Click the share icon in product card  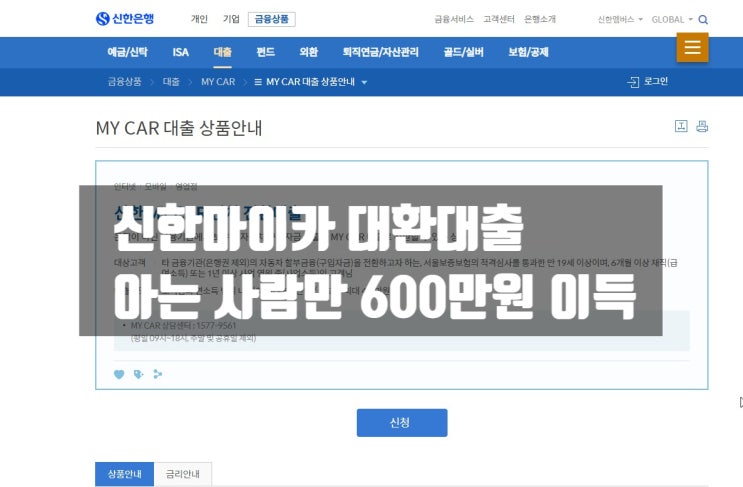click(x=158, y=374)
